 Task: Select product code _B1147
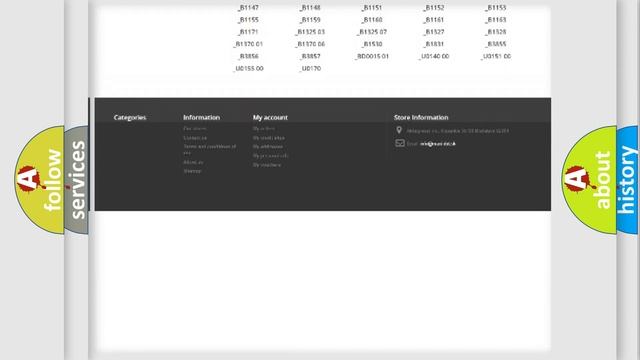tap(248, 7)
